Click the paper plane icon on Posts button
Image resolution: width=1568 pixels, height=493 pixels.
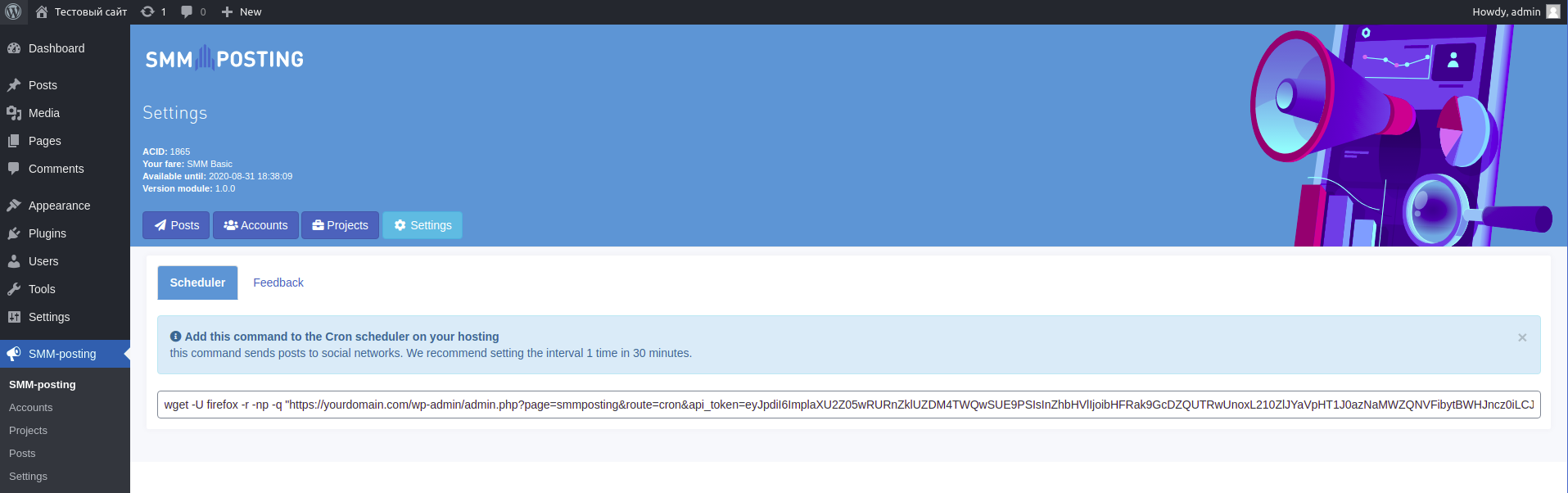160,225
